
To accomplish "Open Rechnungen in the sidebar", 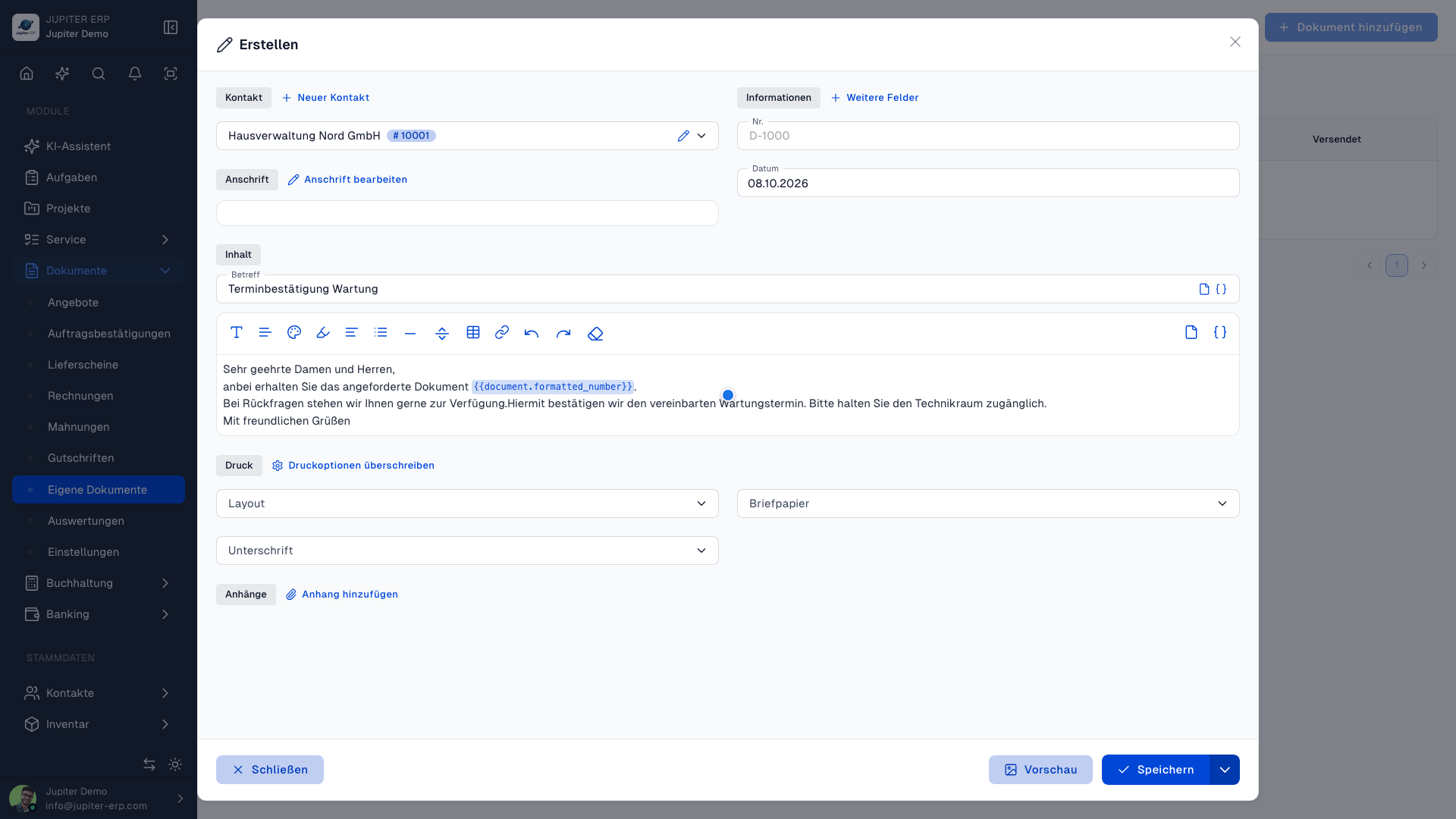I will pyautogui.click(x=80, y=396).
